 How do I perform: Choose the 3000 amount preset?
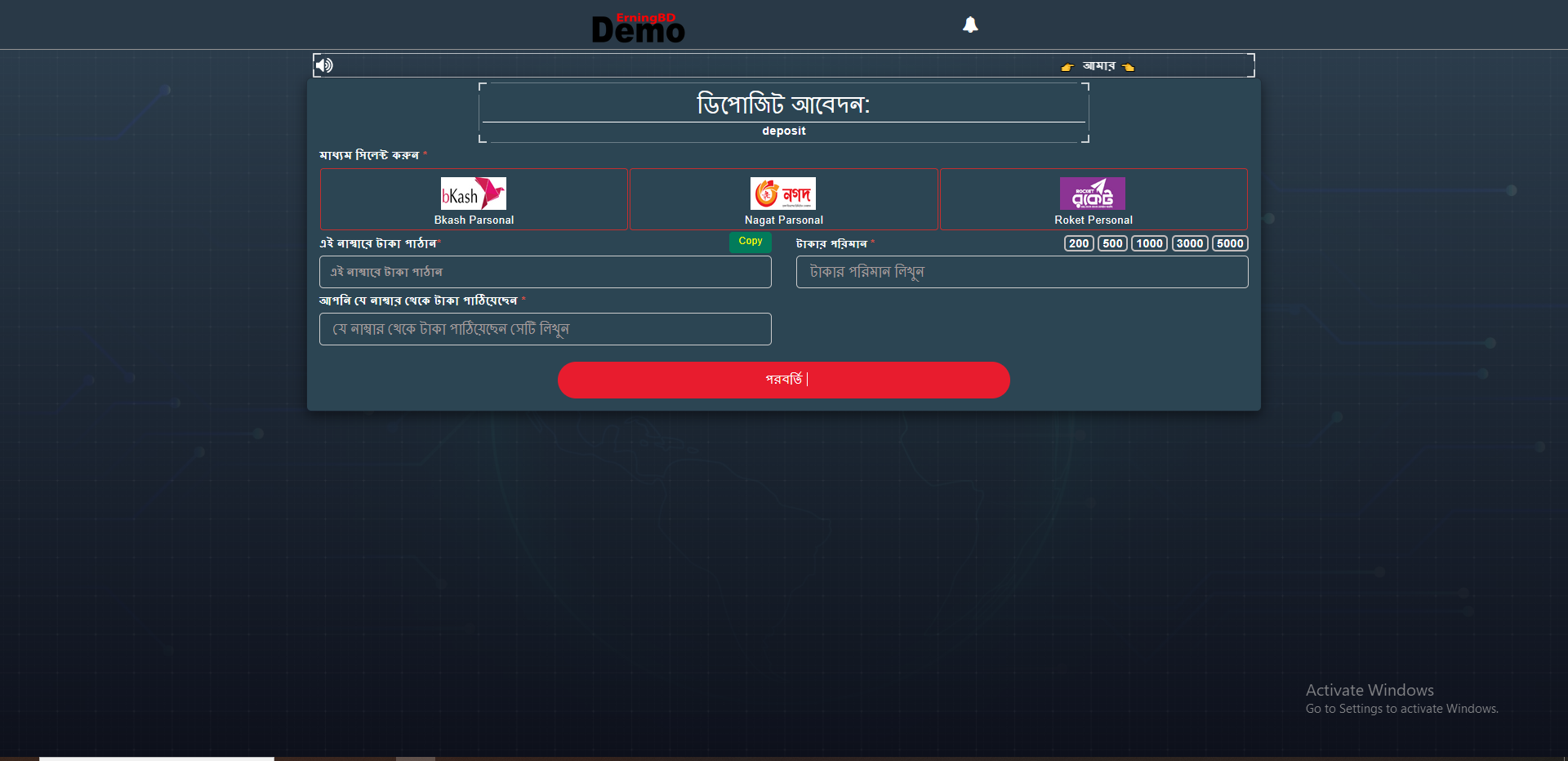(1189, 243)
